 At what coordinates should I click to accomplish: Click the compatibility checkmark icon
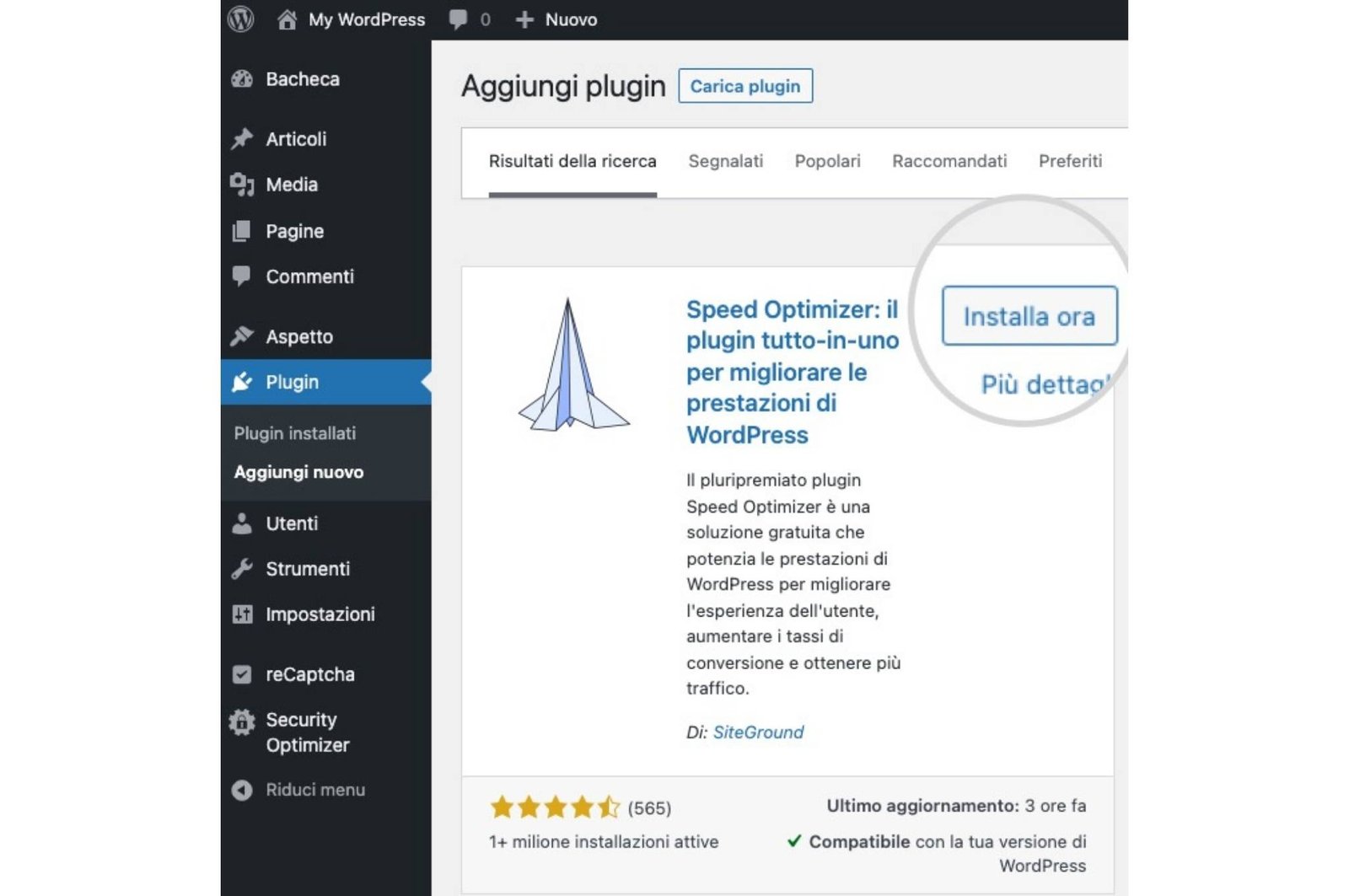pyautogui.click(x=793, y=840)
